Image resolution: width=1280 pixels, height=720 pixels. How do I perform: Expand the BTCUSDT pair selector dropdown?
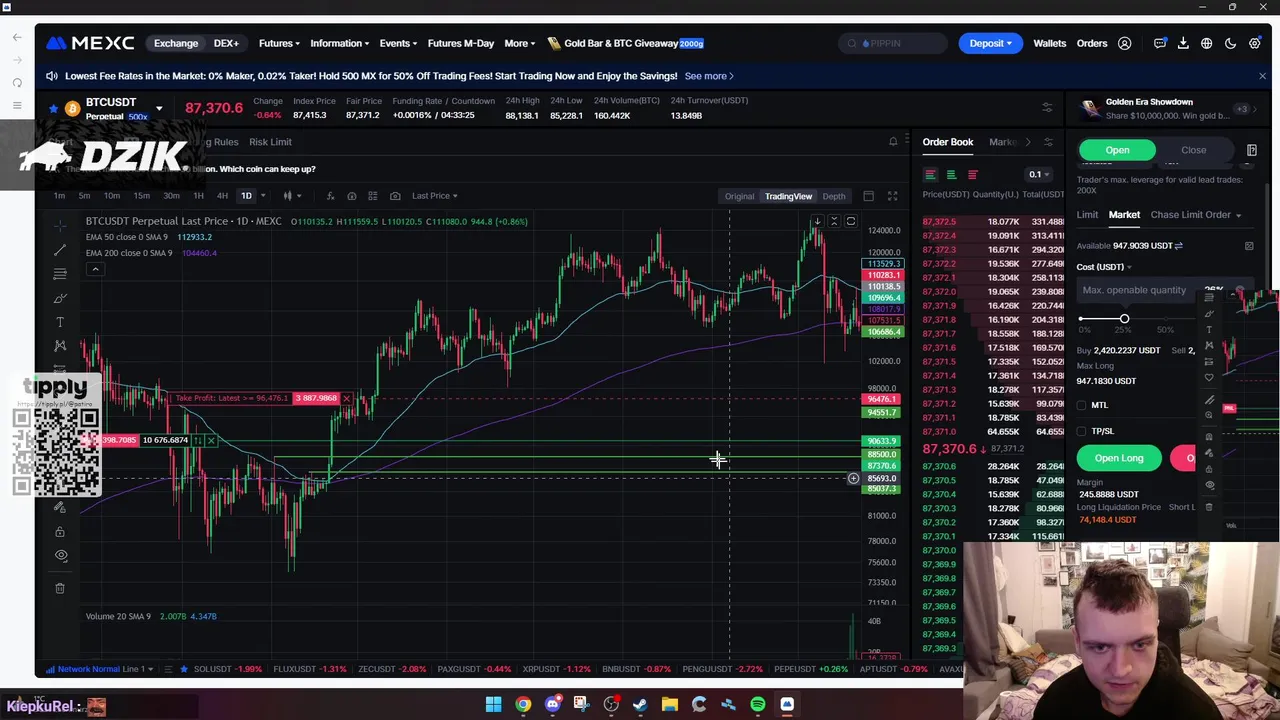[158, 108]
